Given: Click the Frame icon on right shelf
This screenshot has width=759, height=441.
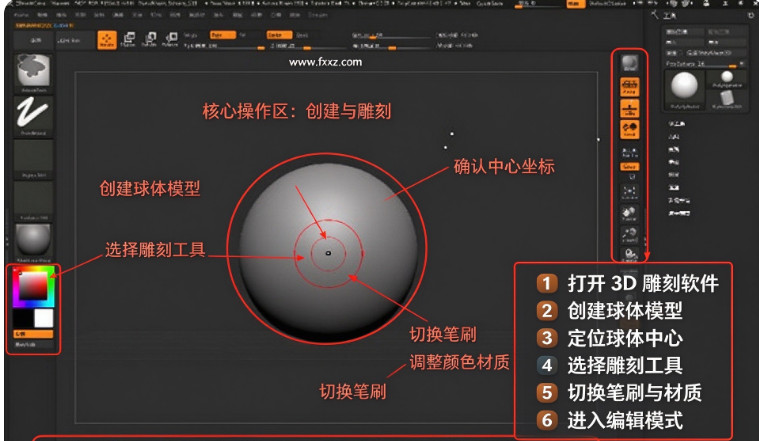Looking at the screenshot, I should (x=629, y=193).
